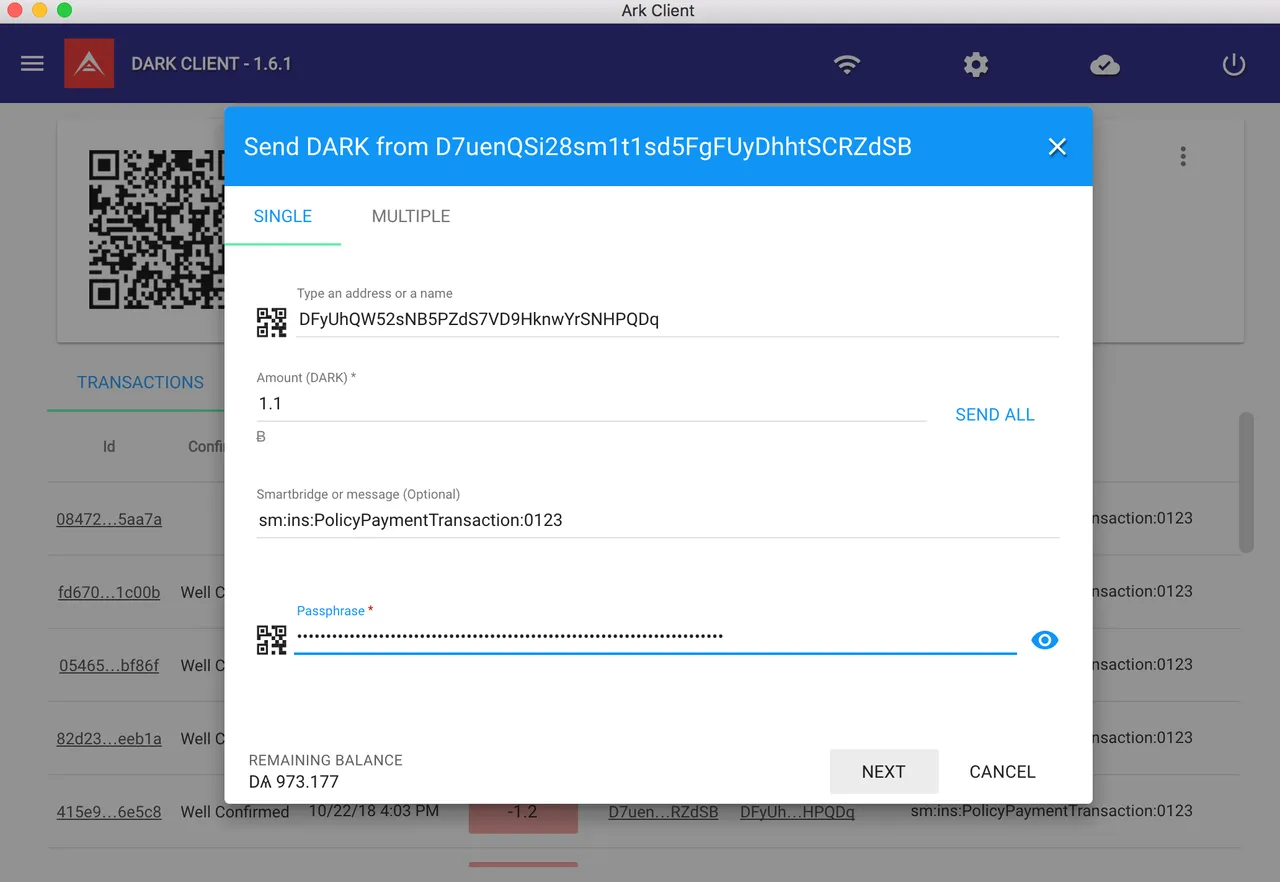Scan QR code for recipient address
Viewport: 1280px width, 882px height.
[271, 322]
